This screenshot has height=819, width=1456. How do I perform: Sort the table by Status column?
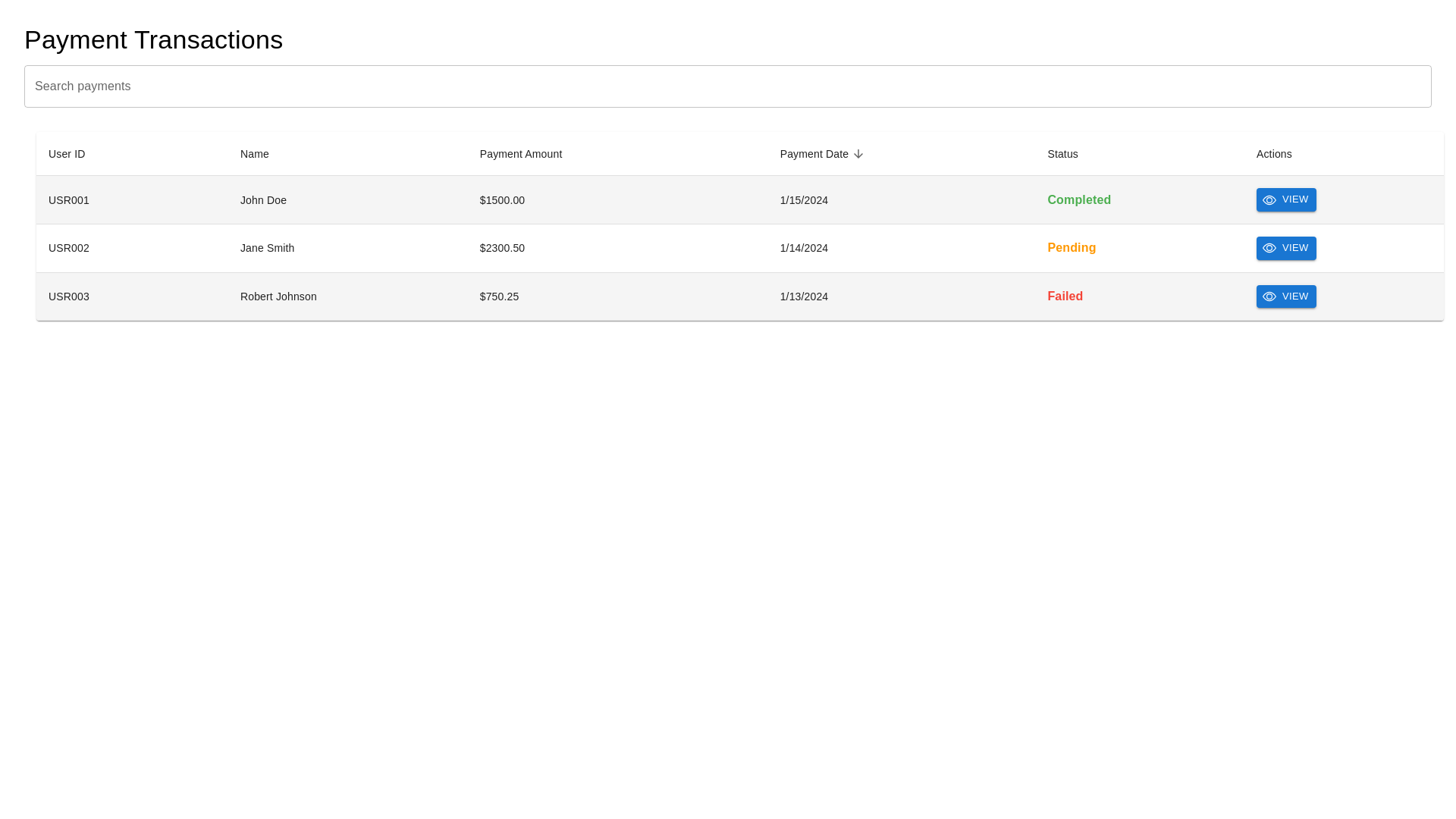1062,154
